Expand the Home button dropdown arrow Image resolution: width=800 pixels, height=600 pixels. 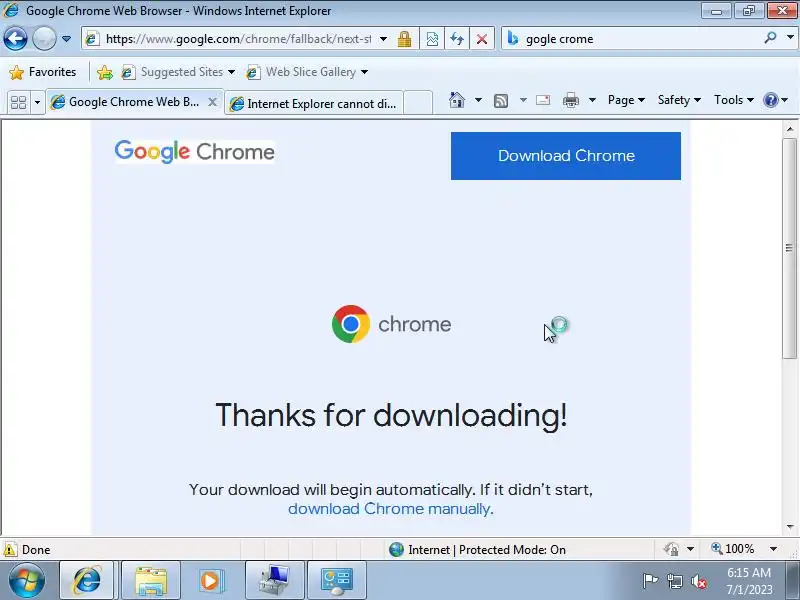(478, 100)
